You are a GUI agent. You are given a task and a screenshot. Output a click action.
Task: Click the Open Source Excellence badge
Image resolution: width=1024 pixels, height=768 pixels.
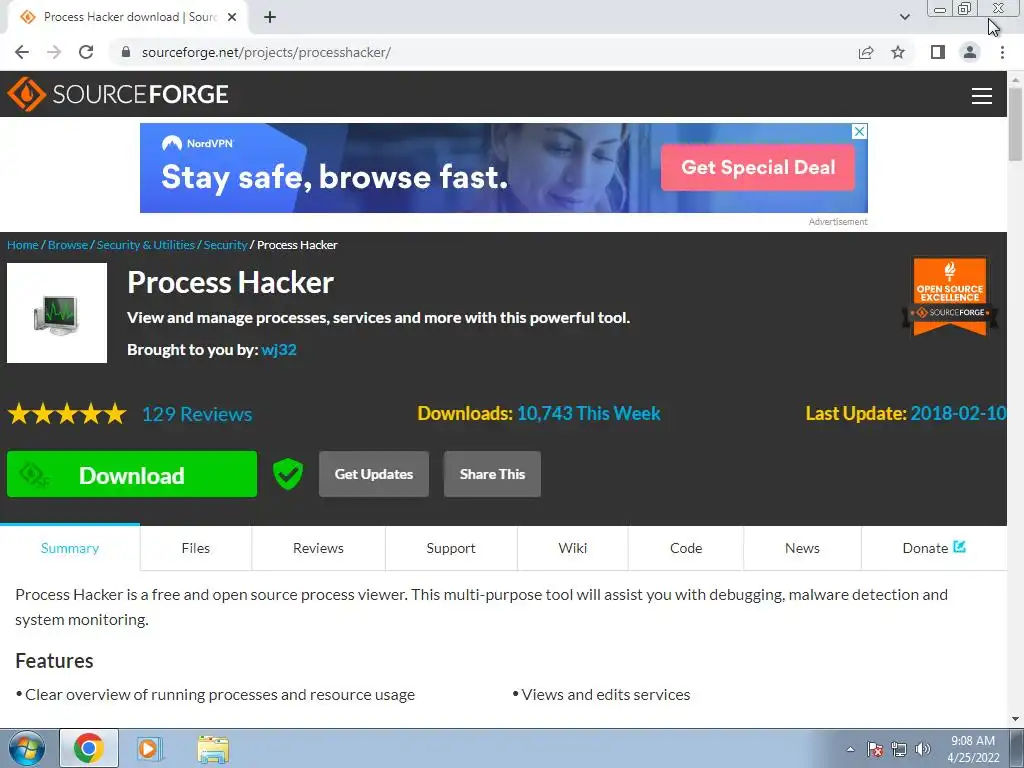[950, 296]
